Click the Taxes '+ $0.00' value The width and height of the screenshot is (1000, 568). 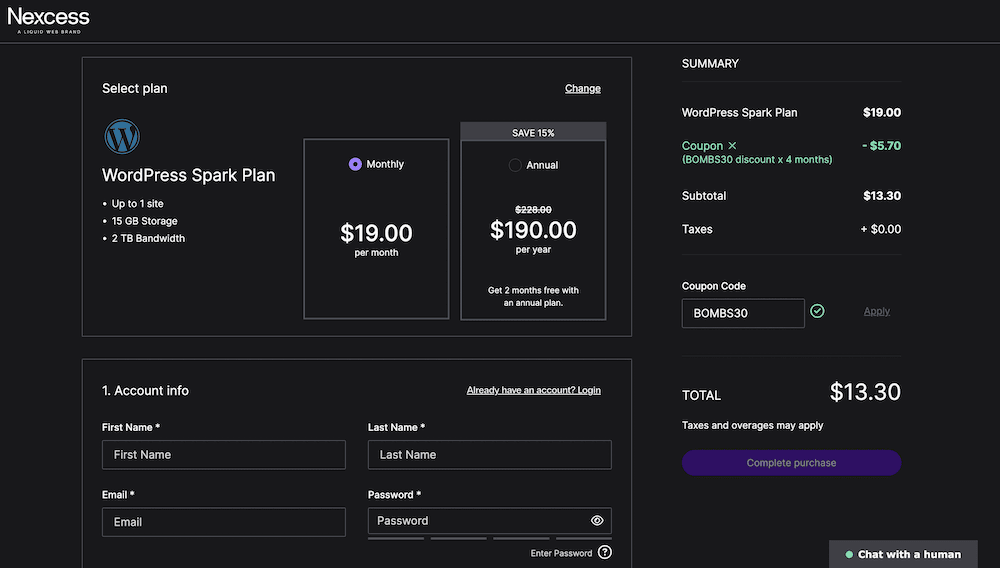(x=881, y=229)
